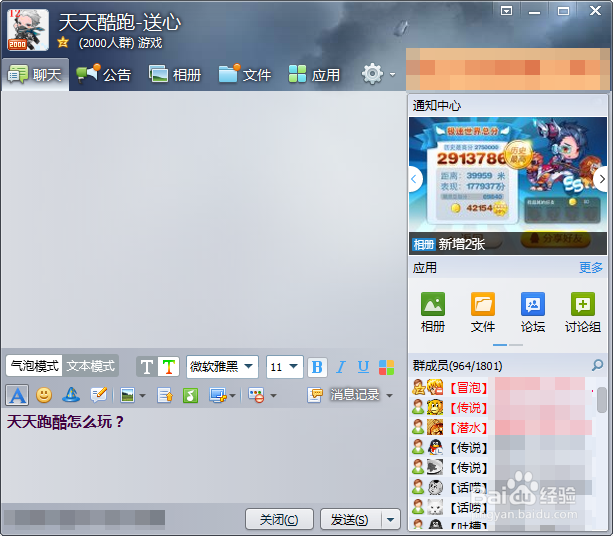Insert a picture with image icon

[127, 395]
